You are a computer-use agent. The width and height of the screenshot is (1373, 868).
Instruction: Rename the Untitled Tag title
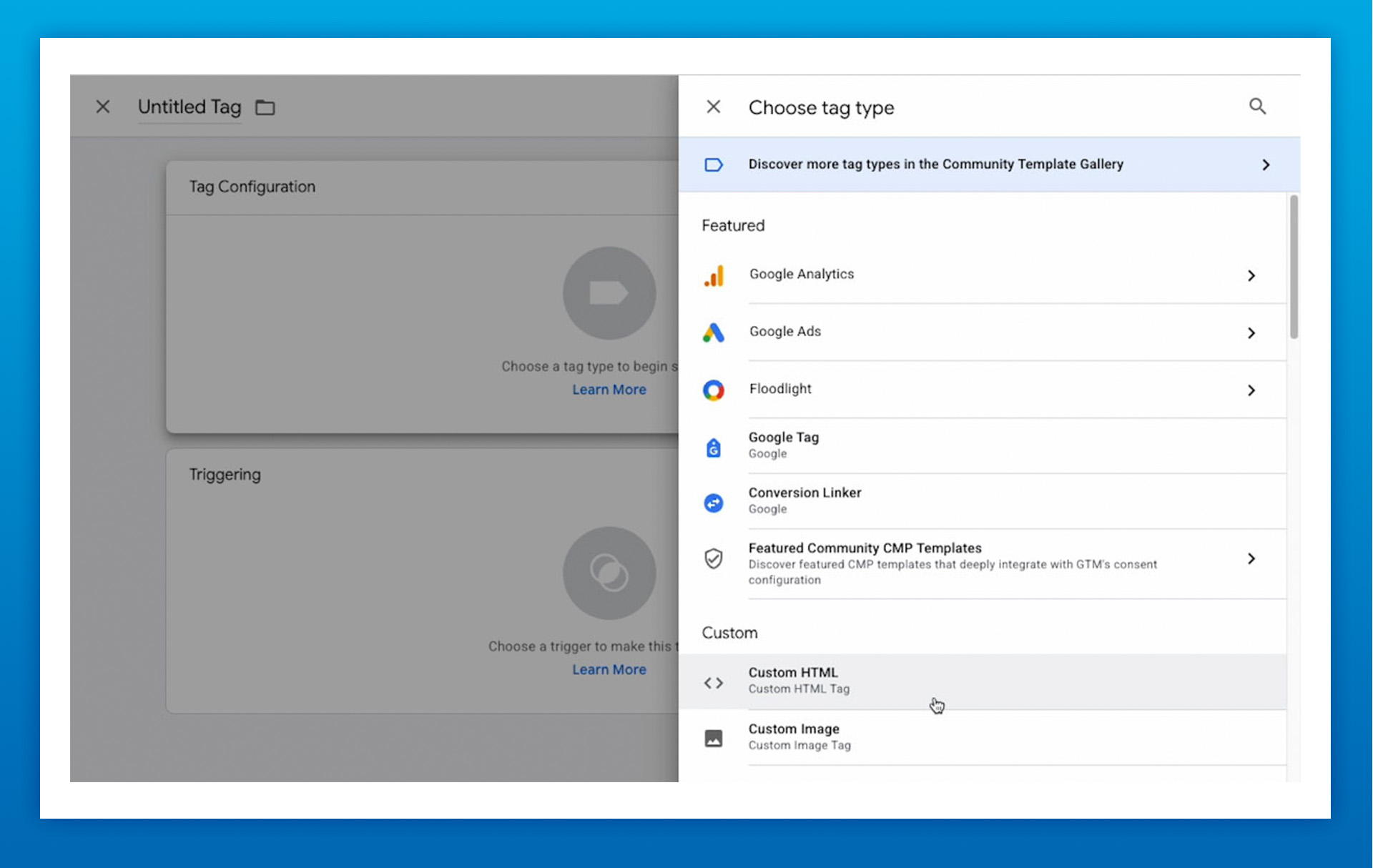pyautogui.click(x=190, y=107)
